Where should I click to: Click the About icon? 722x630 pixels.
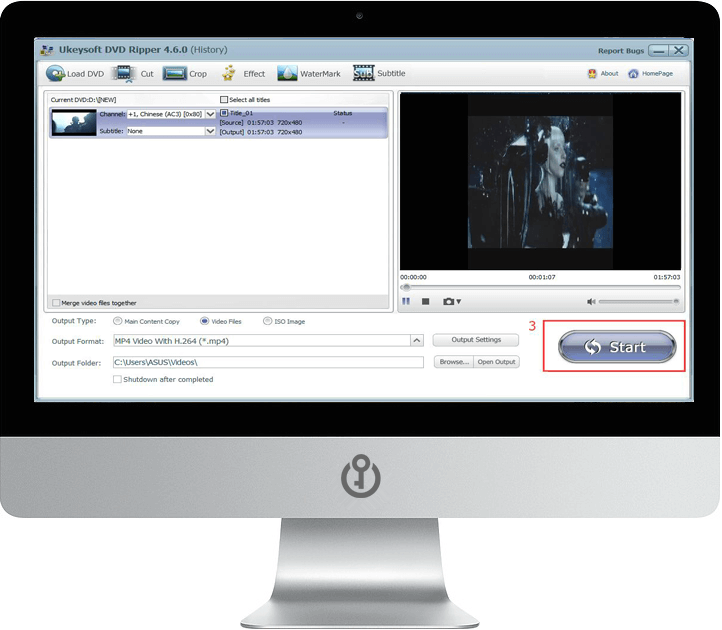[592, 74]
